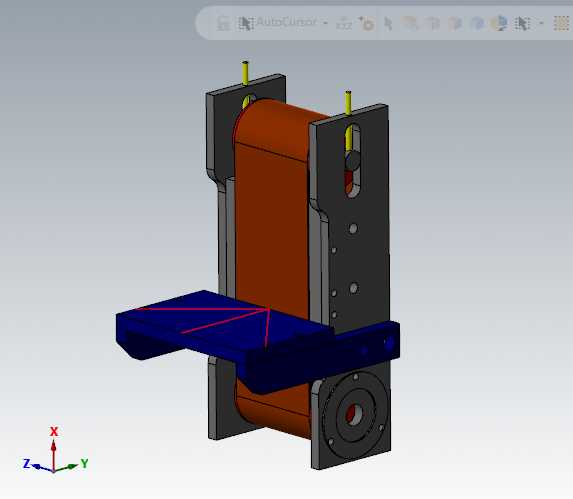
Task: Click the dotted-cursor selection icon near toolbar end
Action: pyautogui.click(x=522, y=23)
